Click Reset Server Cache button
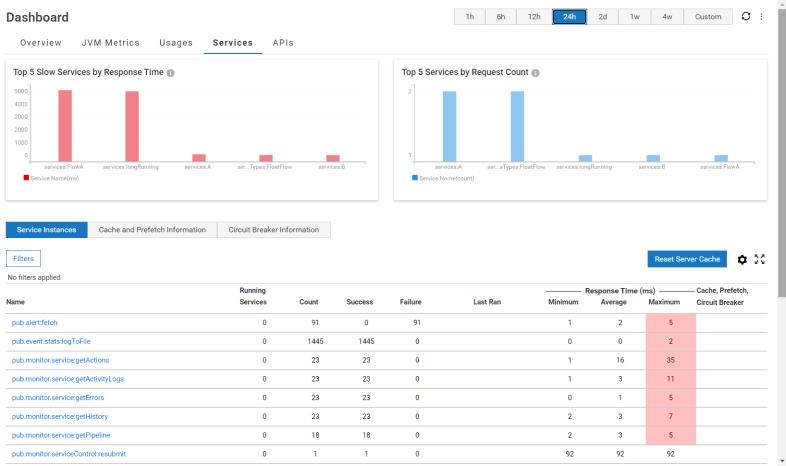This screenshot has width=786, height=466. pyautogui.click(x=687, y=259)
